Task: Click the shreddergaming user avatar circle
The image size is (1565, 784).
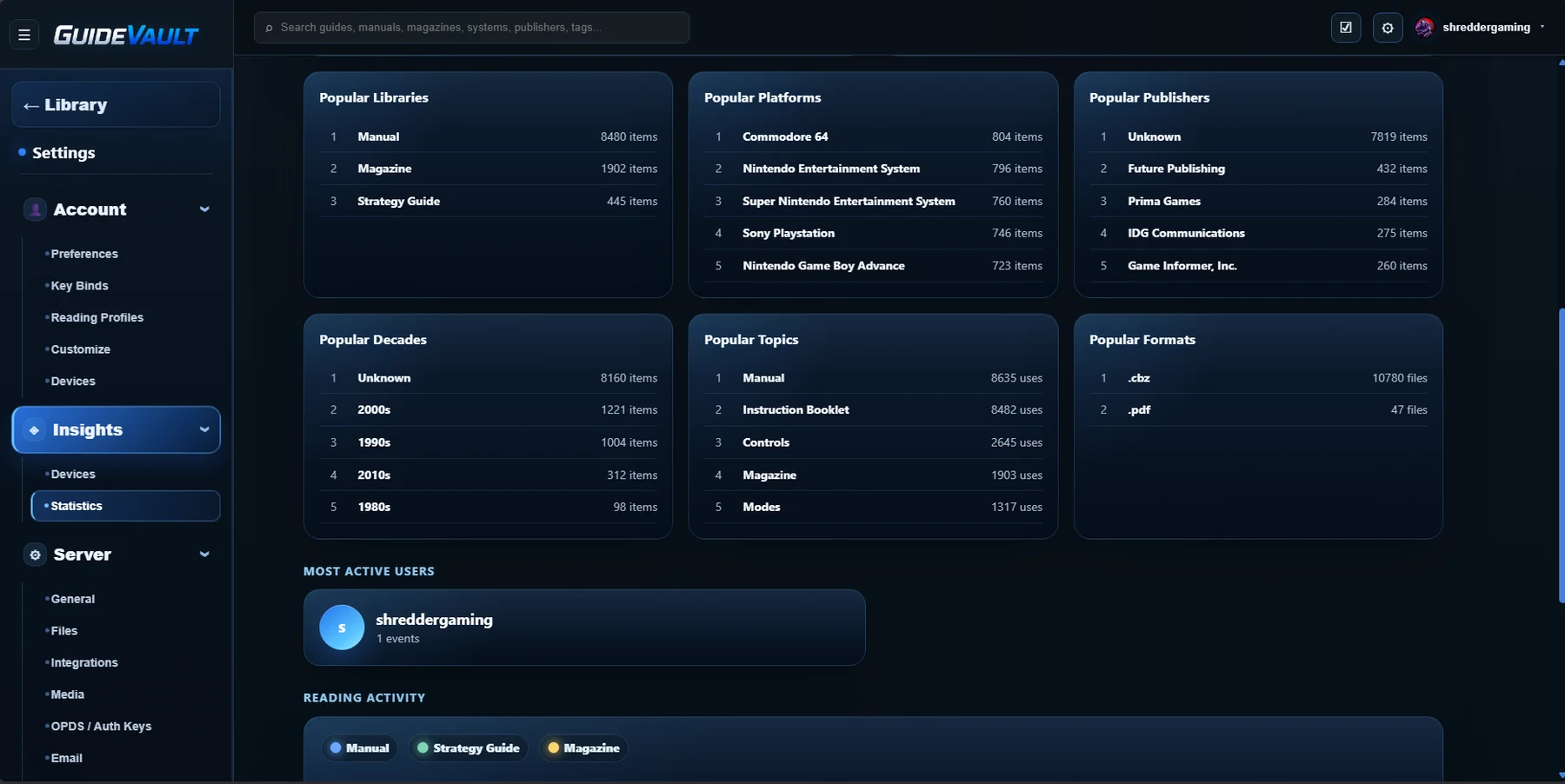Action: [342, 628]
